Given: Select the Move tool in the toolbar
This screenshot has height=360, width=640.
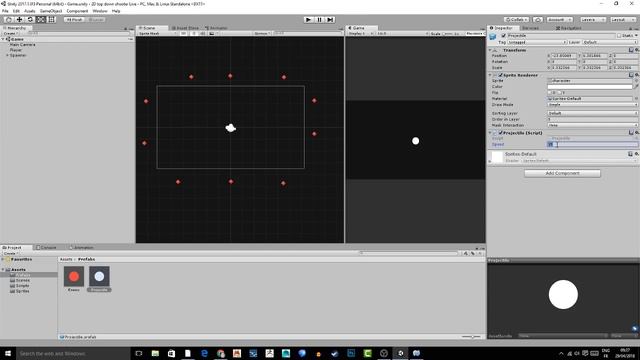Looking at the screenshot, I should [19, 20].
